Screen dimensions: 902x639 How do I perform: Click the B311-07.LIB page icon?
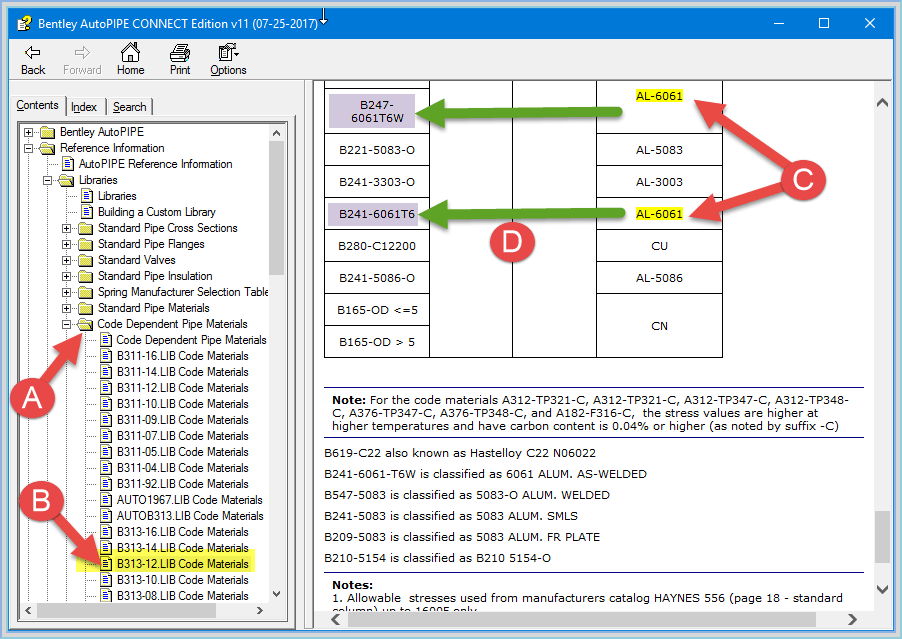(106, 436)
